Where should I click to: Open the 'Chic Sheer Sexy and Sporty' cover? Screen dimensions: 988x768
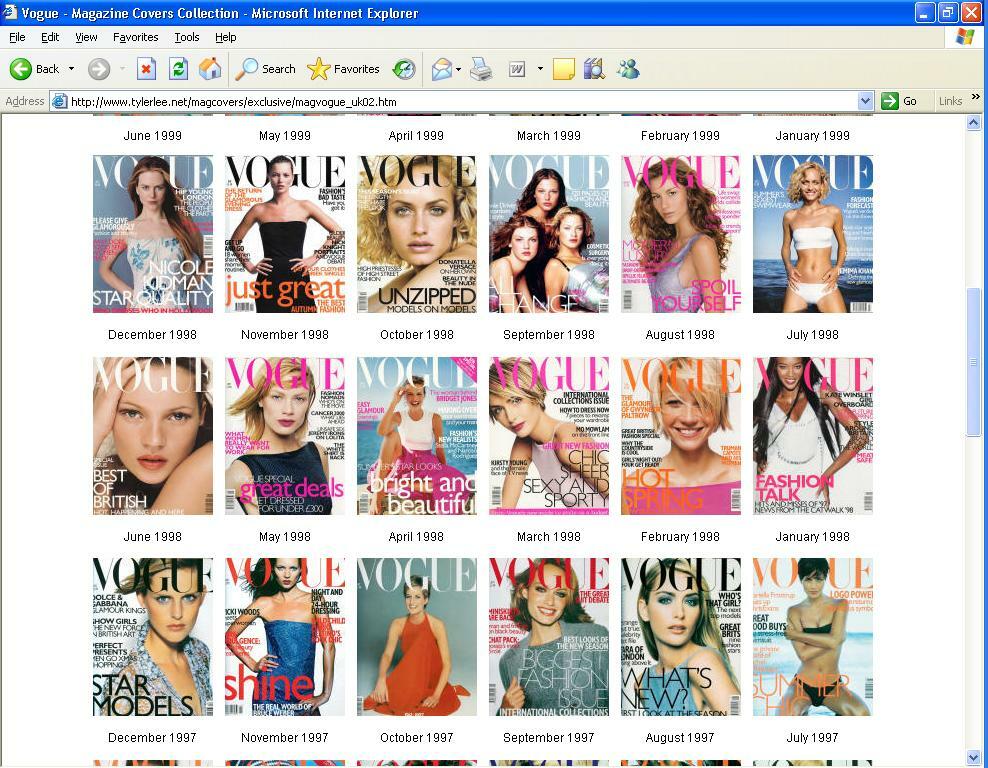(x=549, y=436)
